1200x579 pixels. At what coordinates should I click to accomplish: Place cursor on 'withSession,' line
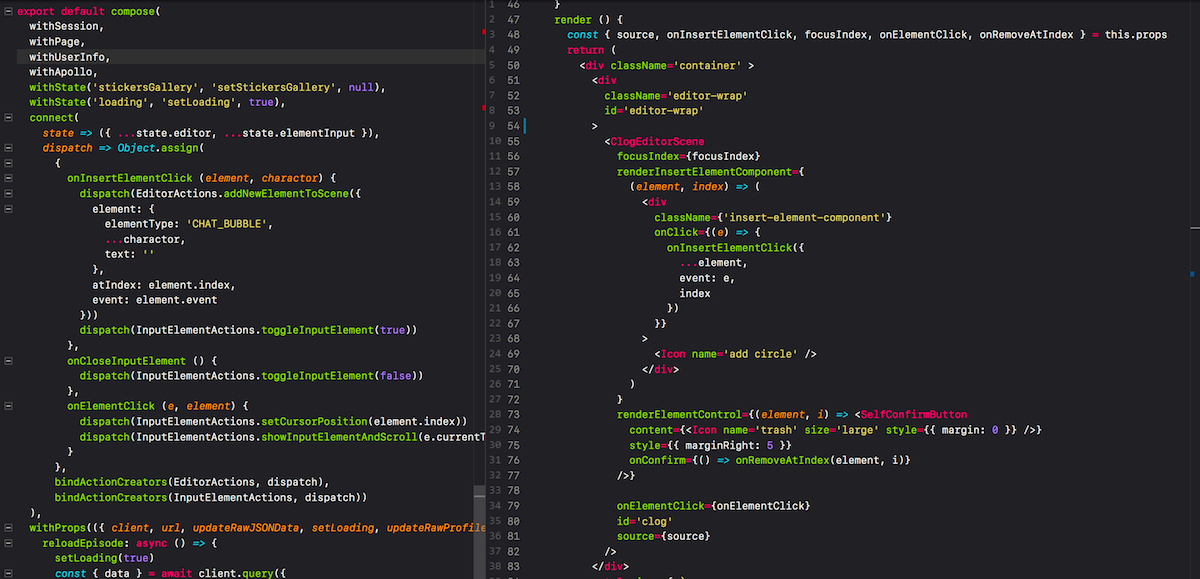[x=66, y=26]
